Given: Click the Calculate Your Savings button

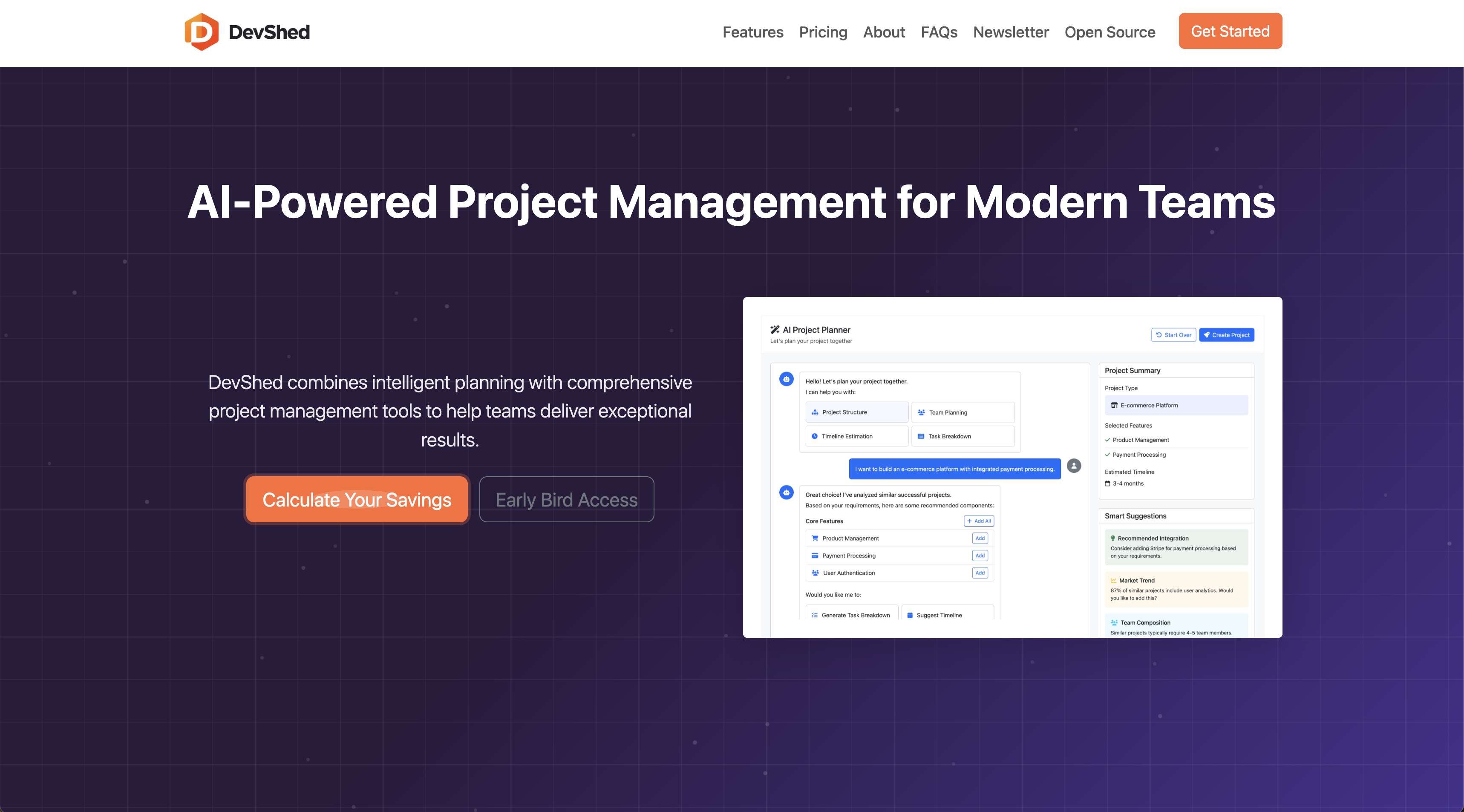Looking at the screenshot, I should pyautogui.click(x=356, y=499).
